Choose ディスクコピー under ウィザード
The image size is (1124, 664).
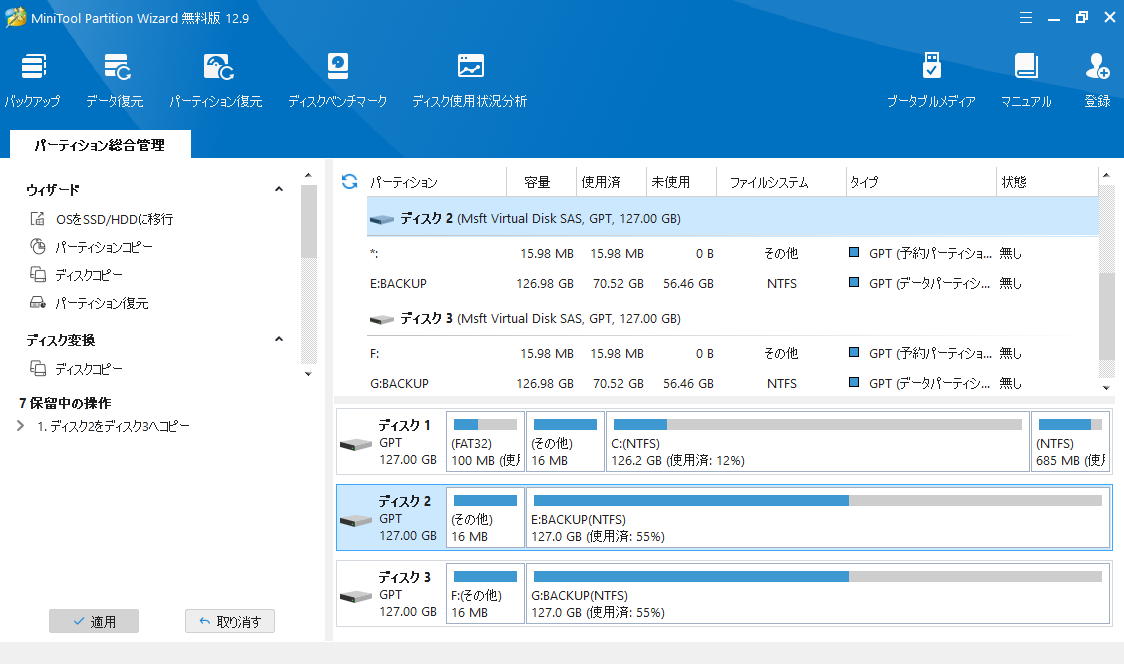pos(77,275)
